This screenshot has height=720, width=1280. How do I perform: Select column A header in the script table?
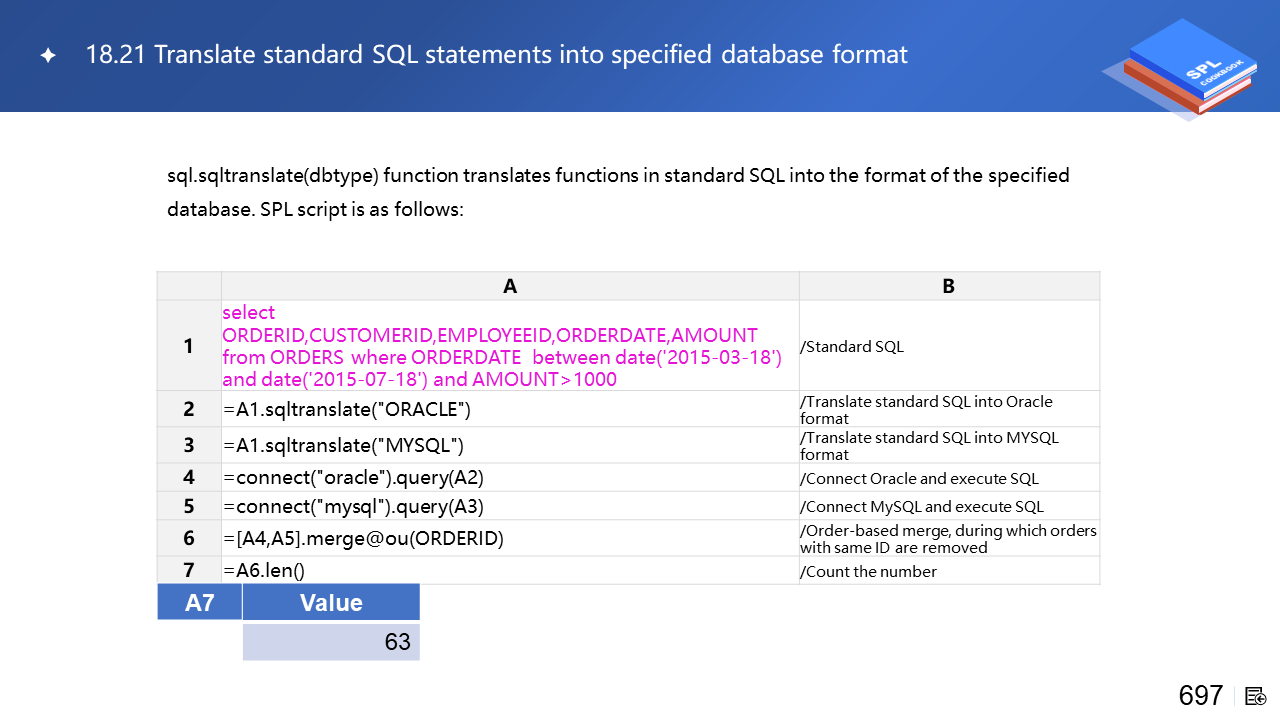(x=510, y=286)
